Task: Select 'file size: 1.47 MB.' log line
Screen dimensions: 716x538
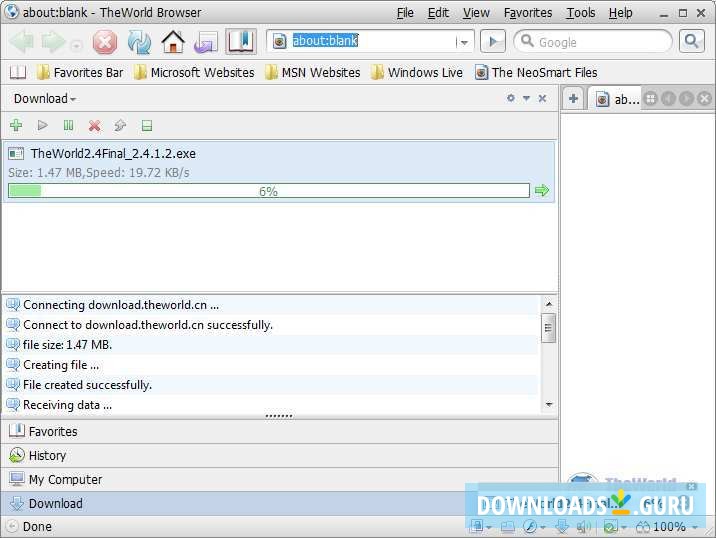Action: tap(271, 345)
